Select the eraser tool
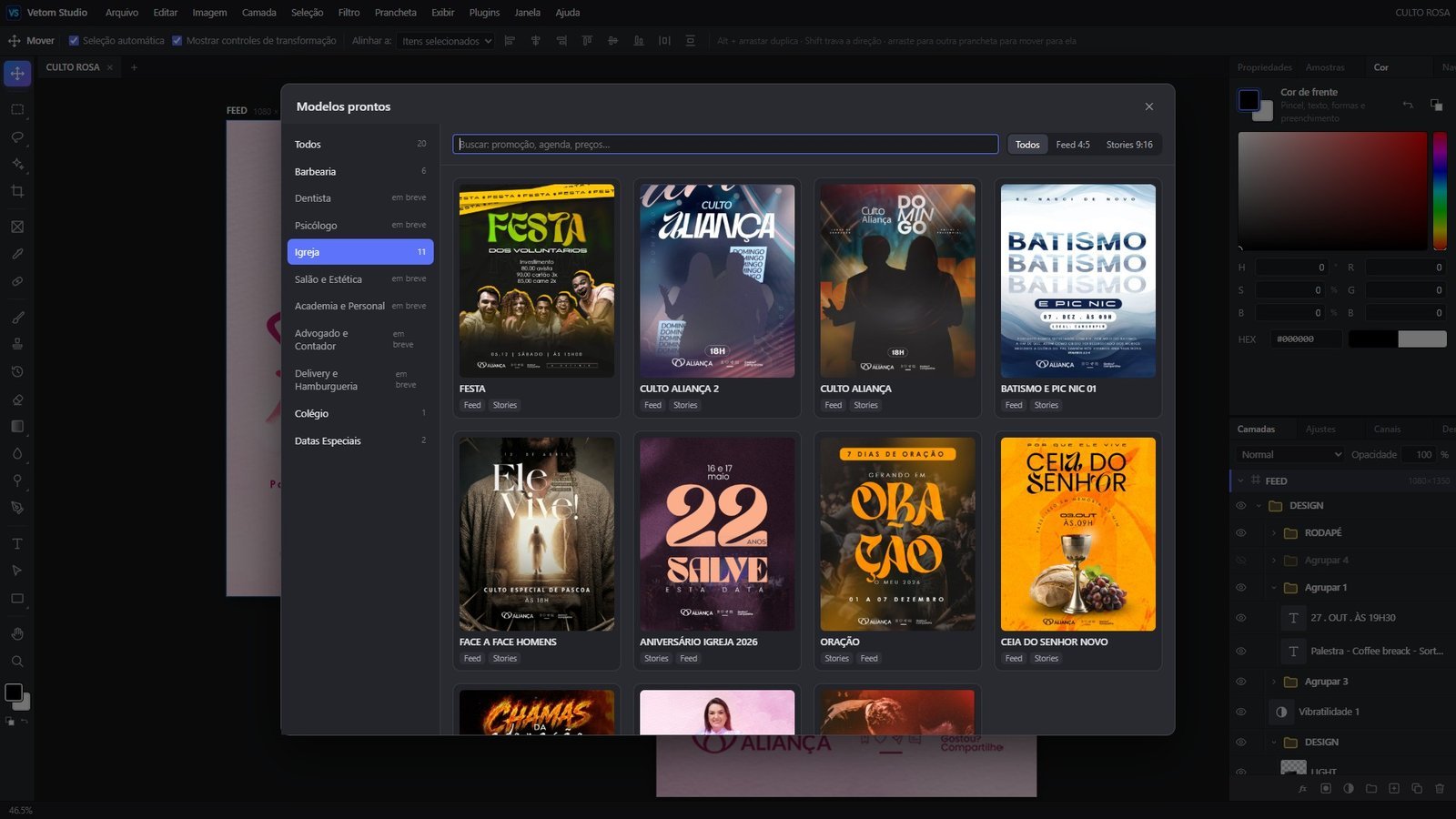This screenshot has height=819, width=1456. tap(17, 399)
